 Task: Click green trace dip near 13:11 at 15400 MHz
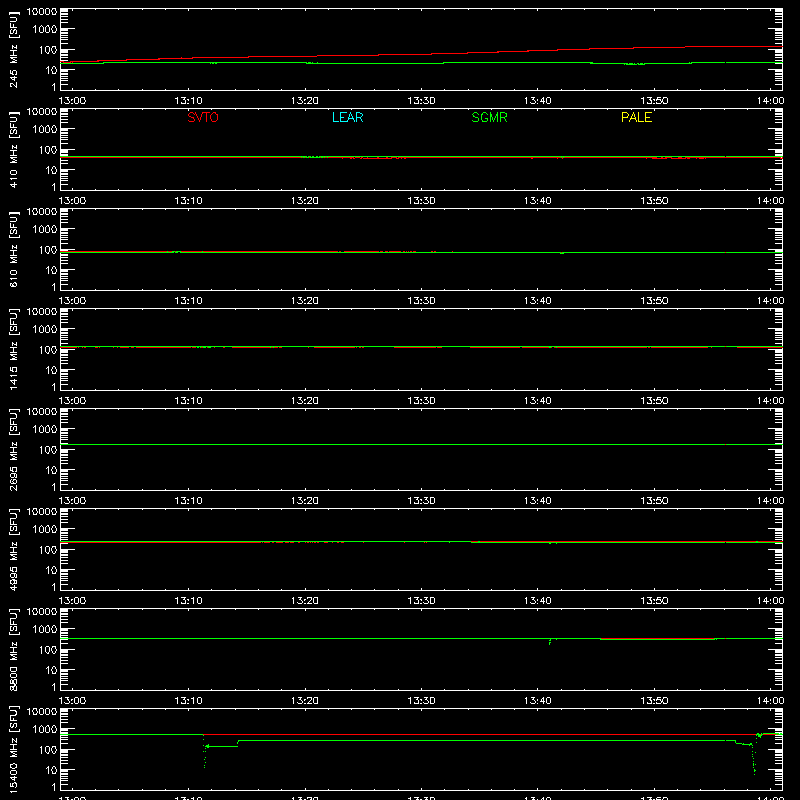[x=205, y=753]
